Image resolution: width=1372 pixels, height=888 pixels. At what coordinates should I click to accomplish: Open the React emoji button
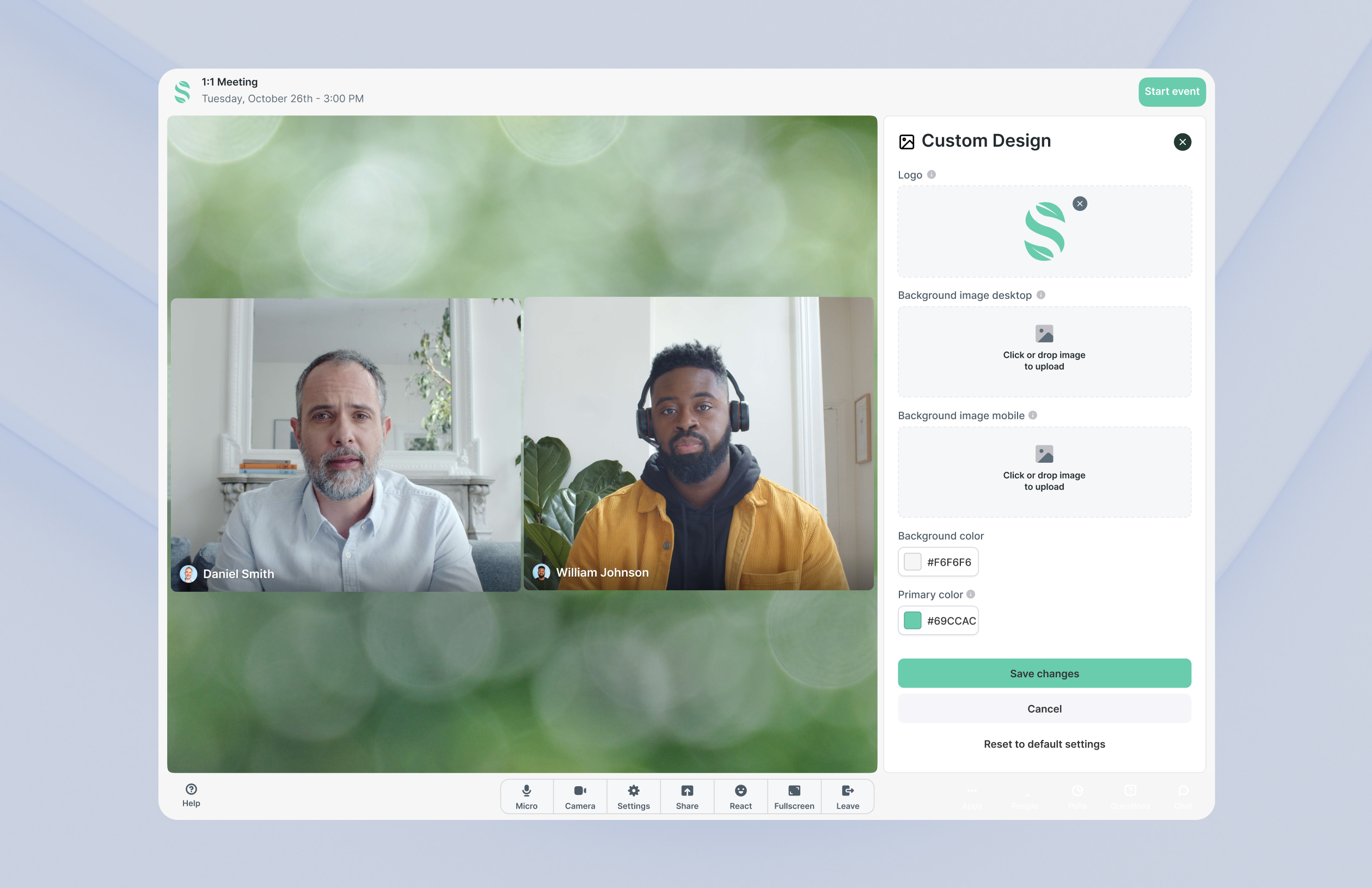pos(741,797)
